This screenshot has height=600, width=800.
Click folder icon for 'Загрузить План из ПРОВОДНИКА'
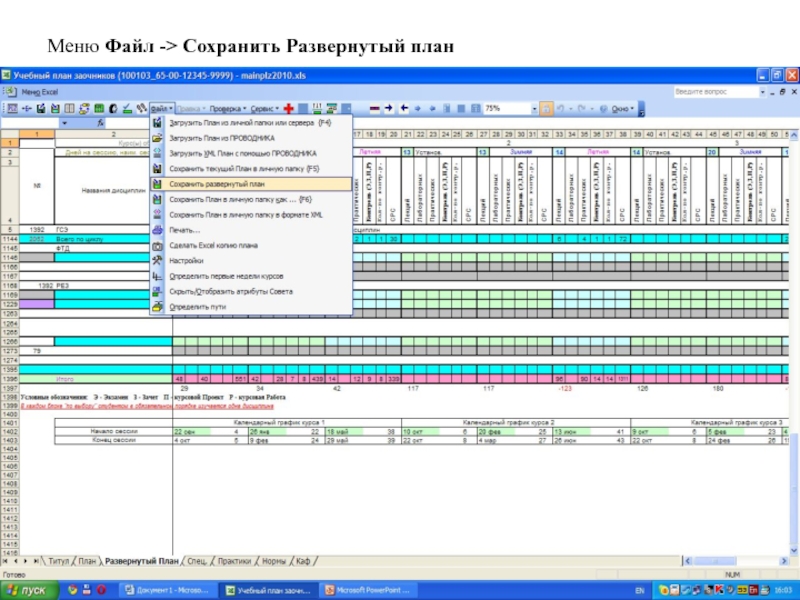coord(158,138)
